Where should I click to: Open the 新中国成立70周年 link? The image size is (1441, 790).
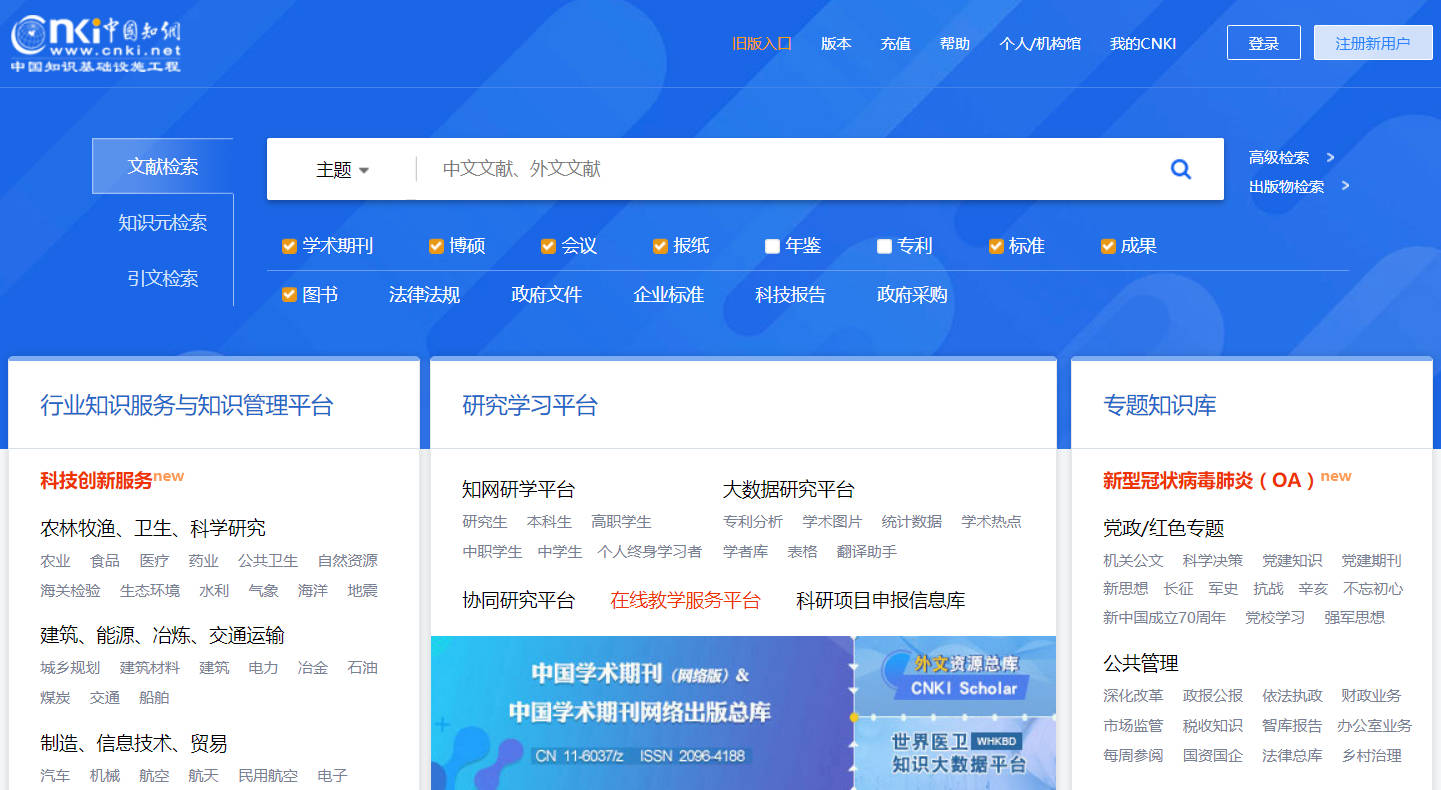pos(1164,618)
